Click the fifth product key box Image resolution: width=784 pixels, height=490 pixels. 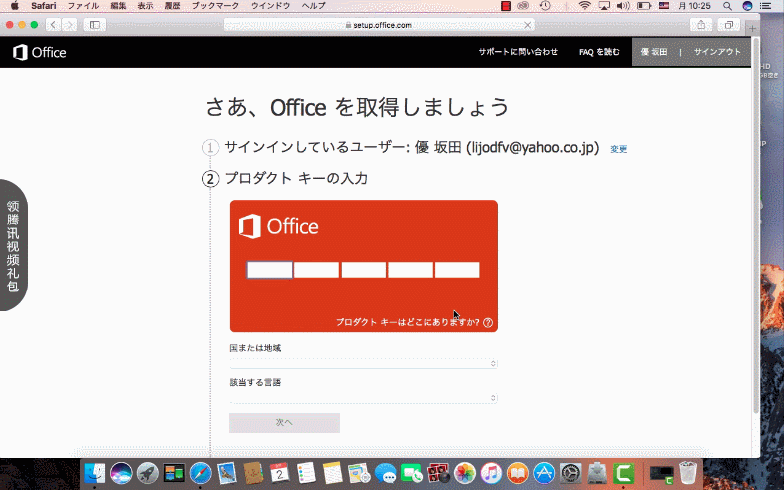pos(457,270)
